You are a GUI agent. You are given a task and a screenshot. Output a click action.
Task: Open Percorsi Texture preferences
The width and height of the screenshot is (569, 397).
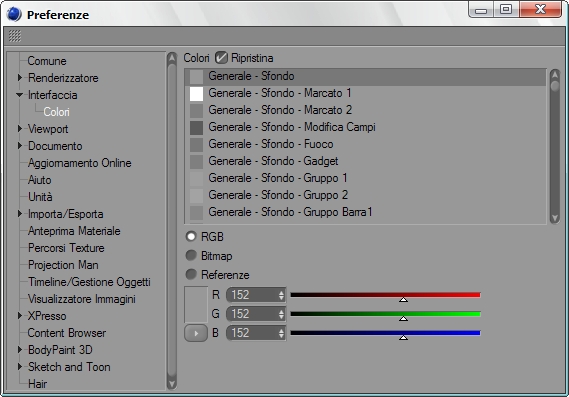click(66, 248)
